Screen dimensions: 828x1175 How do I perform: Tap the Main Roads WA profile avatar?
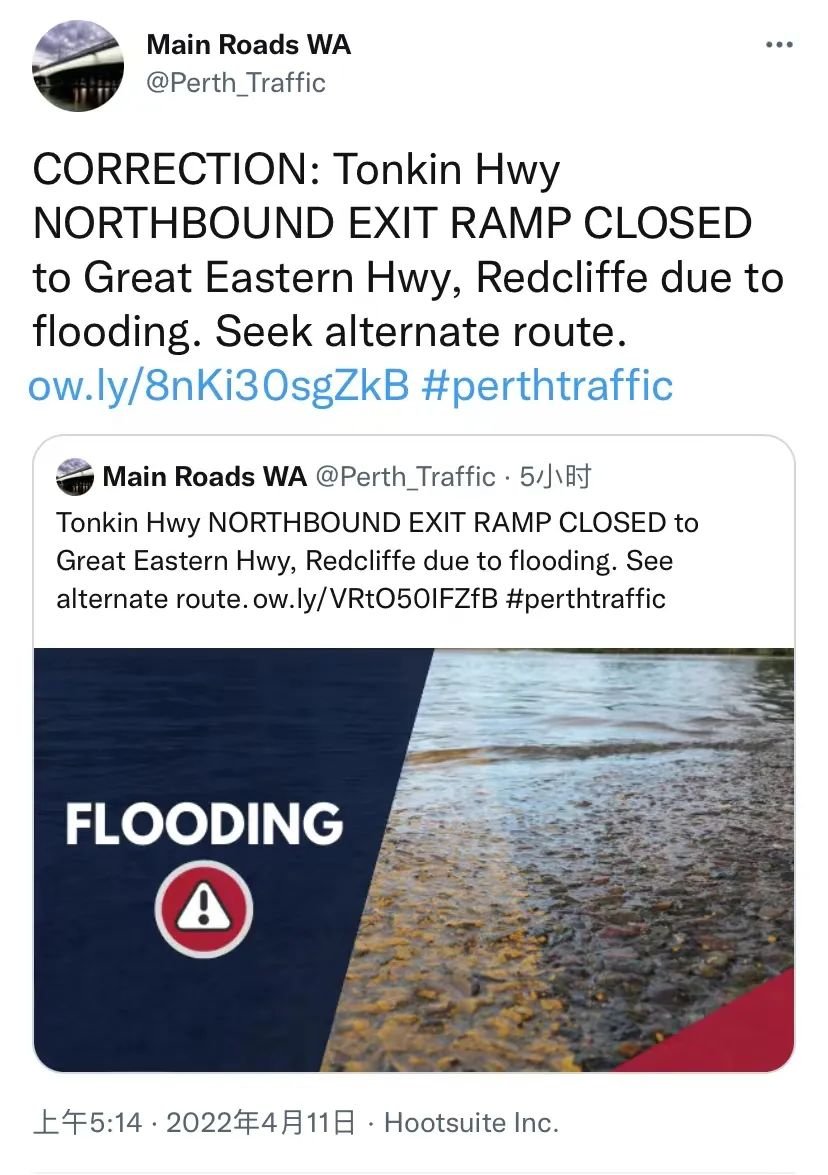point(78,66)
